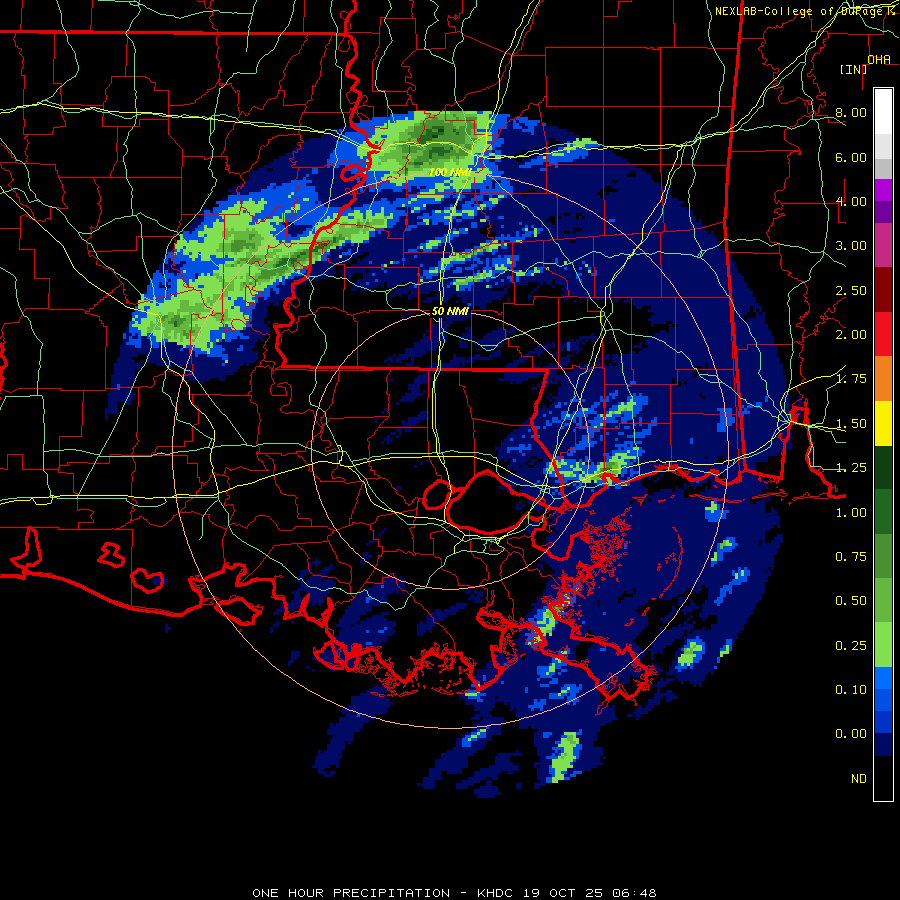
Task: Pick the white swatch at top of legend
Action: [x=883, y=111]
